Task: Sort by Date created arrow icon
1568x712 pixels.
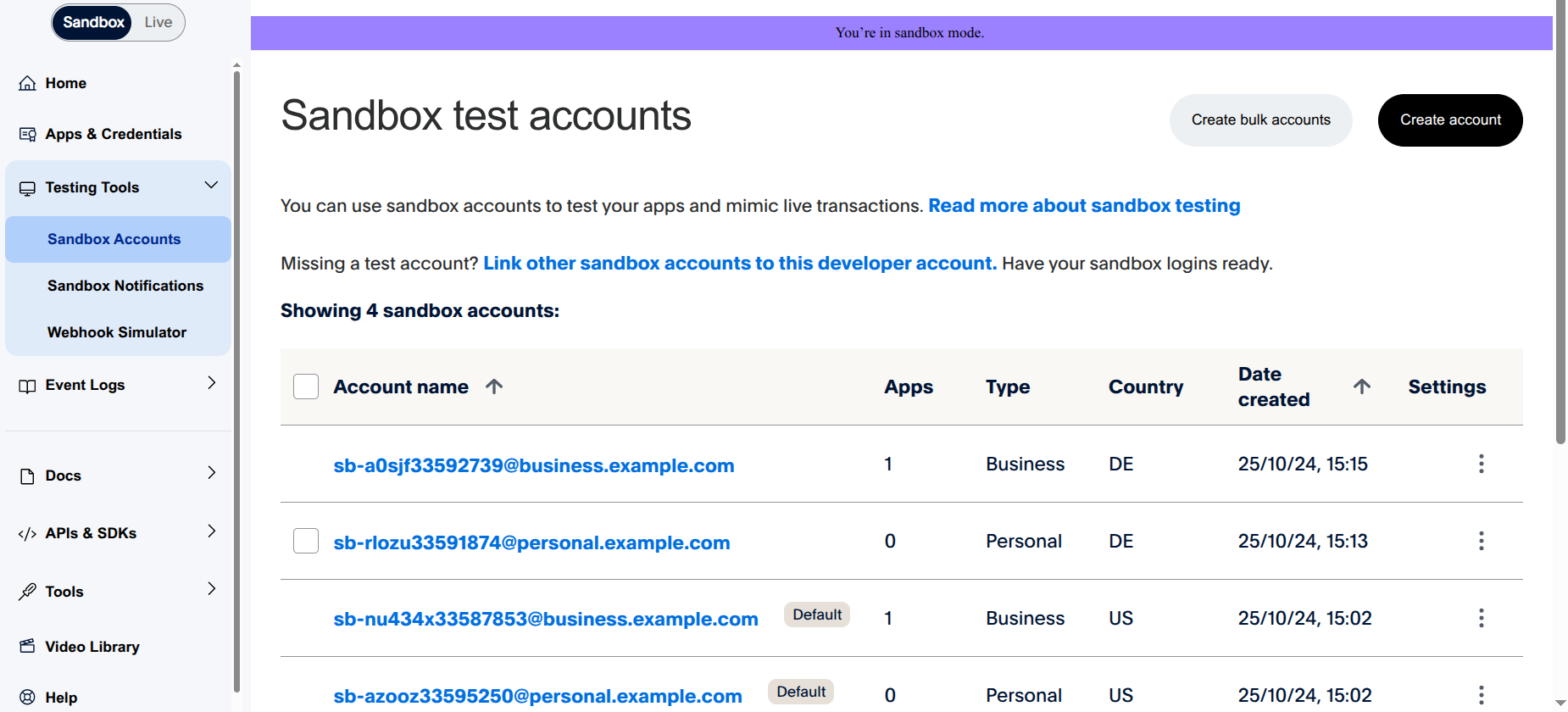Action: pos(1361,387)
